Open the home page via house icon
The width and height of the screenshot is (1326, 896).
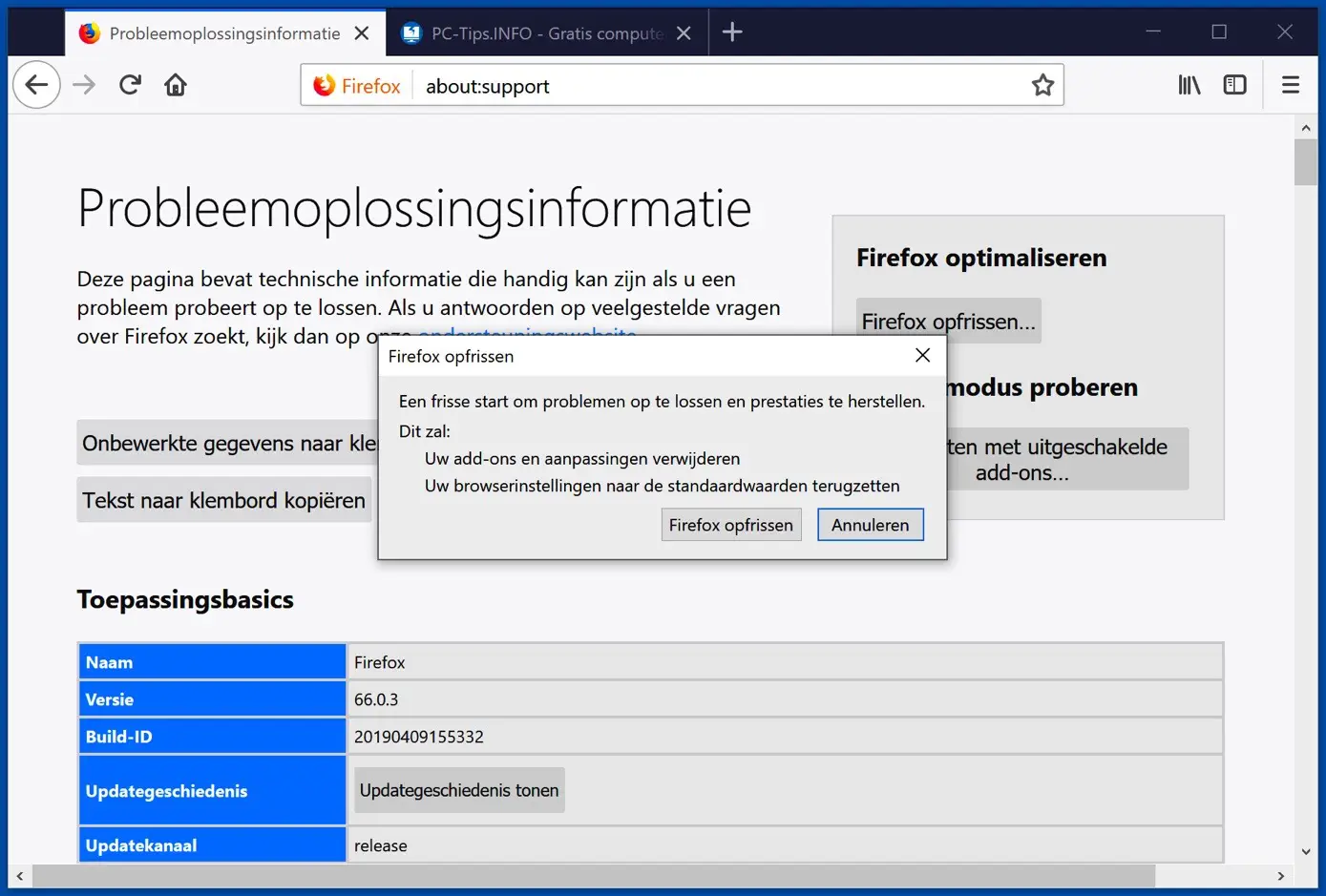(176, 85)
